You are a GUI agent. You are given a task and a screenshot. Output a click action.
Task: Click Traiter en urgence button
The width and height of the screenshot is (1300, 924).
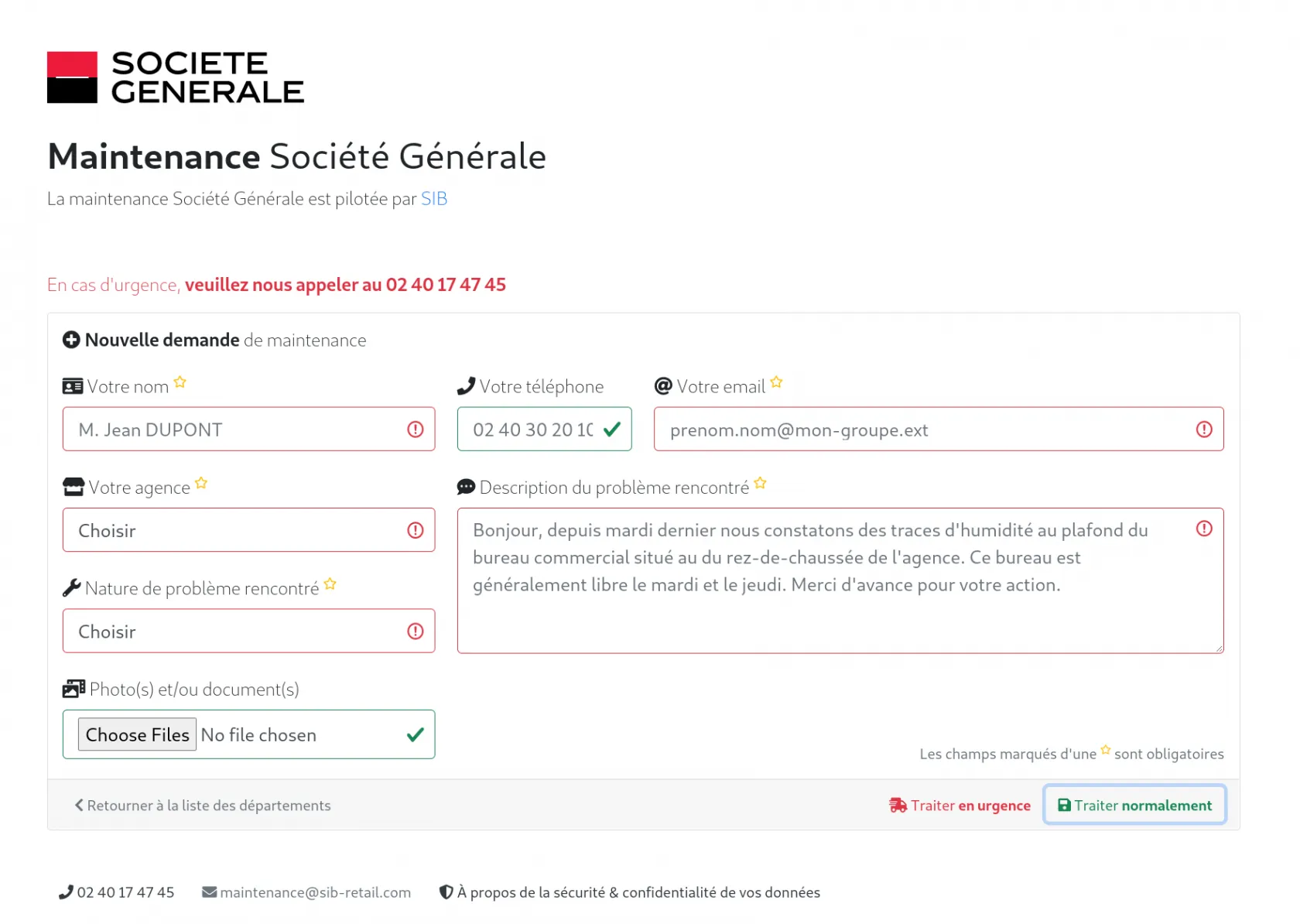(x=960, y=806)
